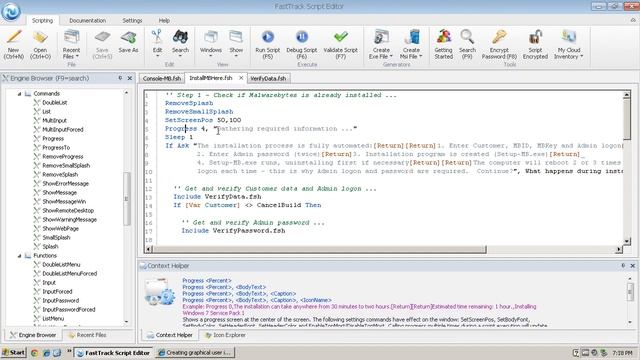Select the RemoveProgress command

click(62, 157)
